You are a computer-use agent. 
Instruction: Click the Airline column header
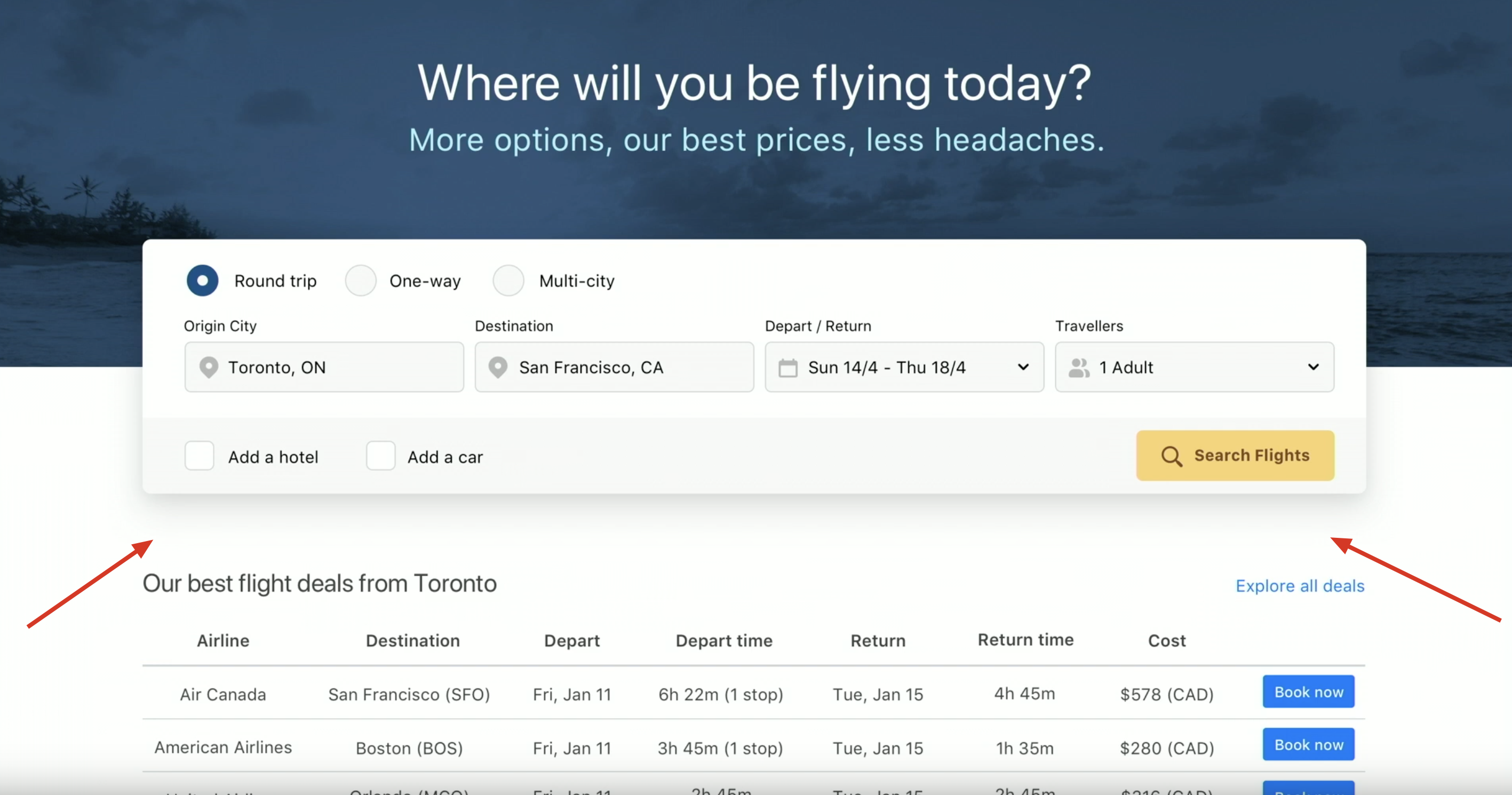223,641
